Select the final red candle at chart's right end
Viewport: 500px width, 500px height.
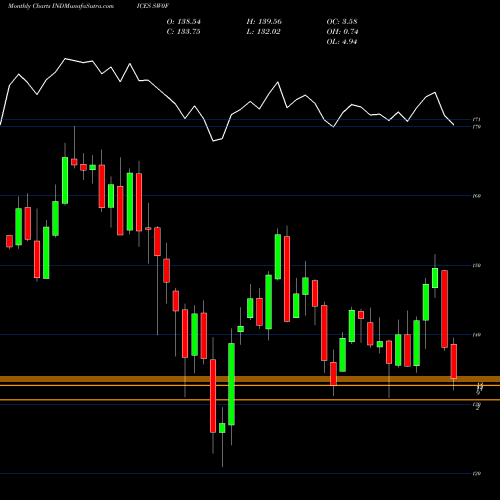[x=454, y=361]
